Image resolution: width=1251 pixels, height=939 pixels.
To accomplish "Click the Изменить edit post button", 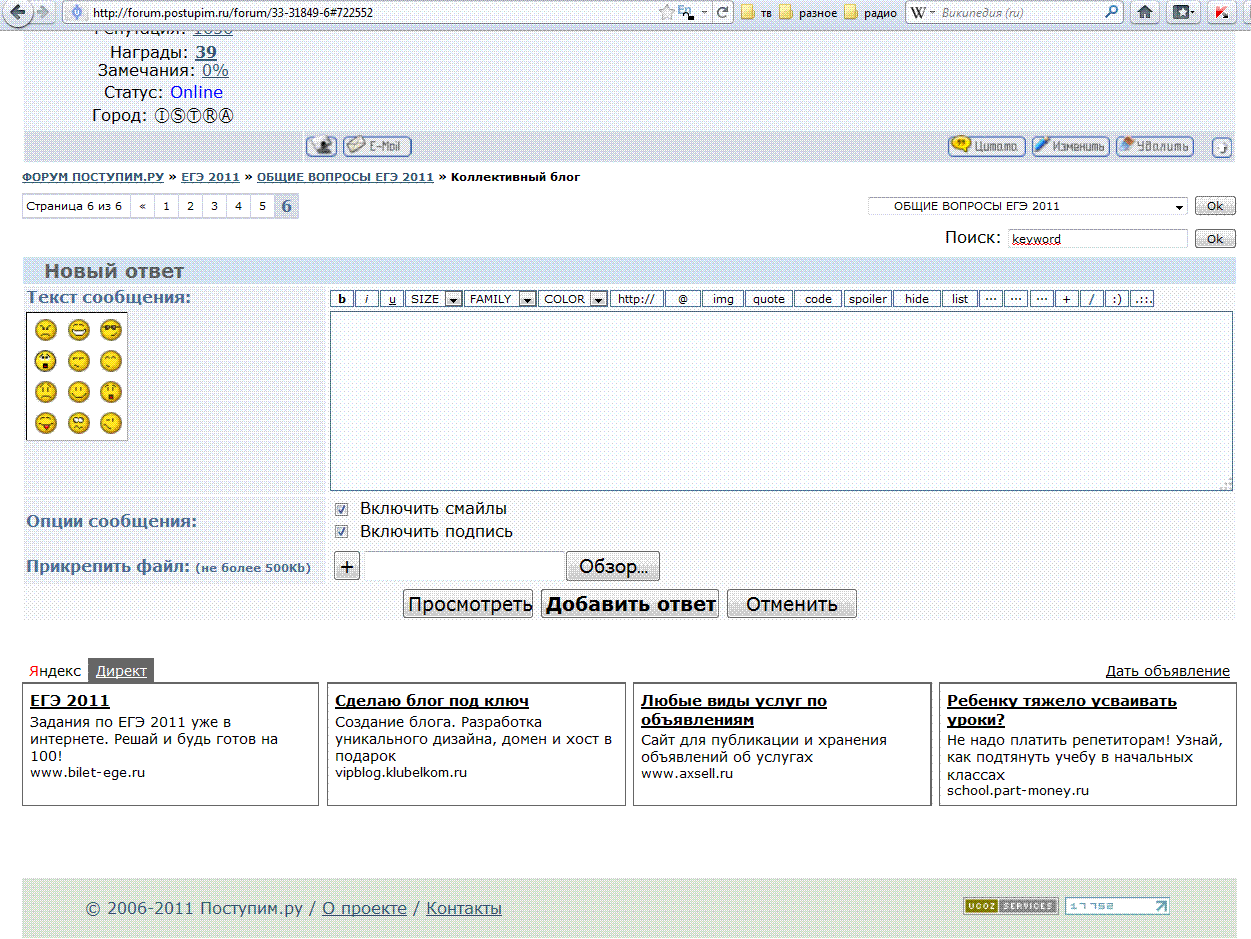I will point(1070,146).
